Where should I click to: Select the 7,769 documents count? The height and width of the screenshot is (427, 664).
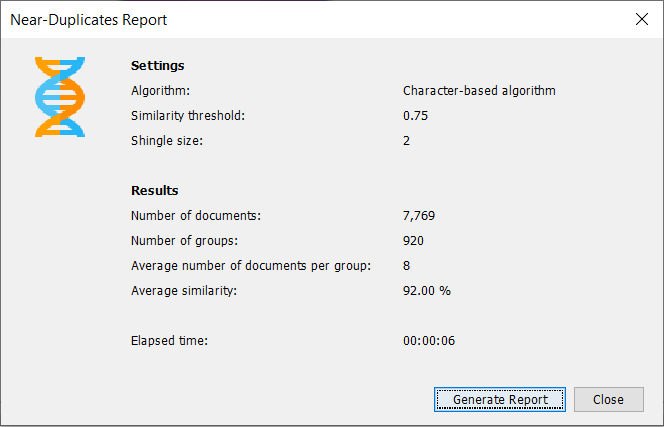coord(419,215)
